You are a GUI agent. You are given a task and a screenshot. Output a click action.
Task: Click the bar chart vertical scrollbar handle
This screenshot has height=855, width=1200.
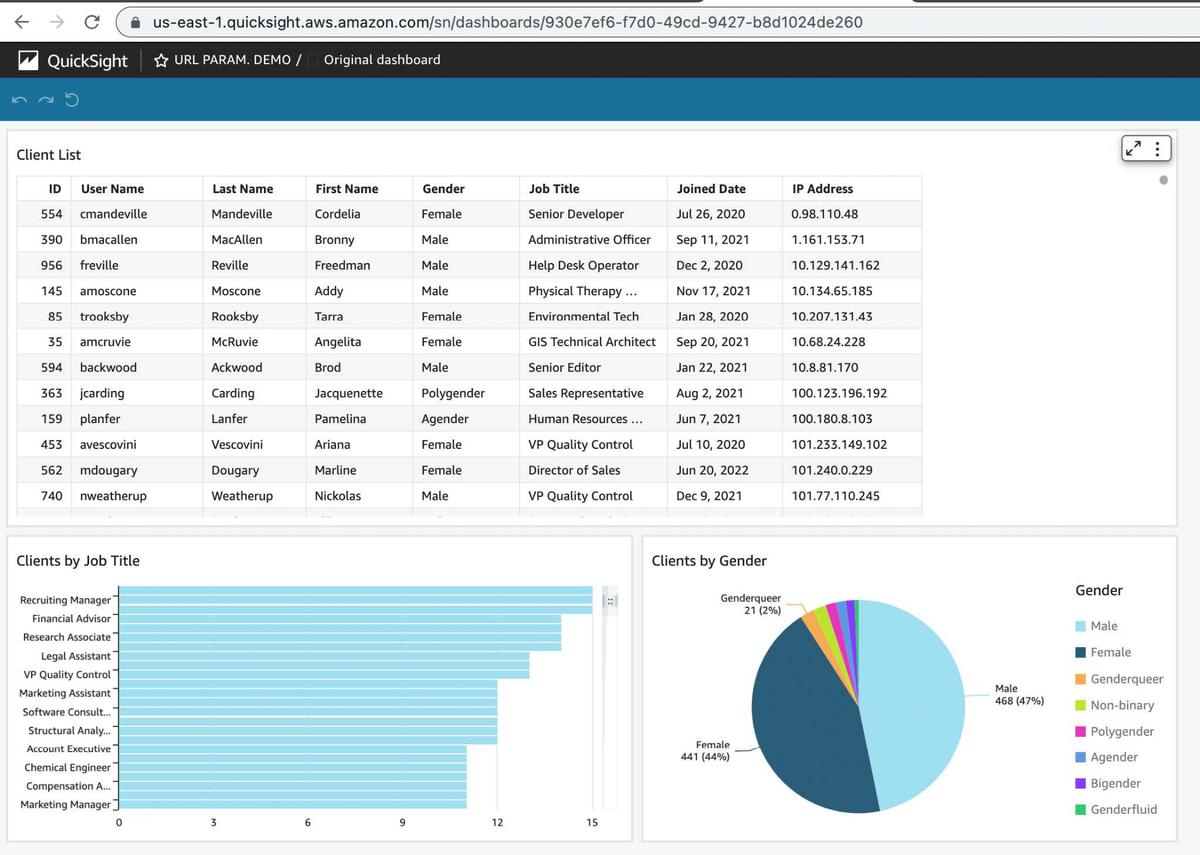click(x=612, y=600)
